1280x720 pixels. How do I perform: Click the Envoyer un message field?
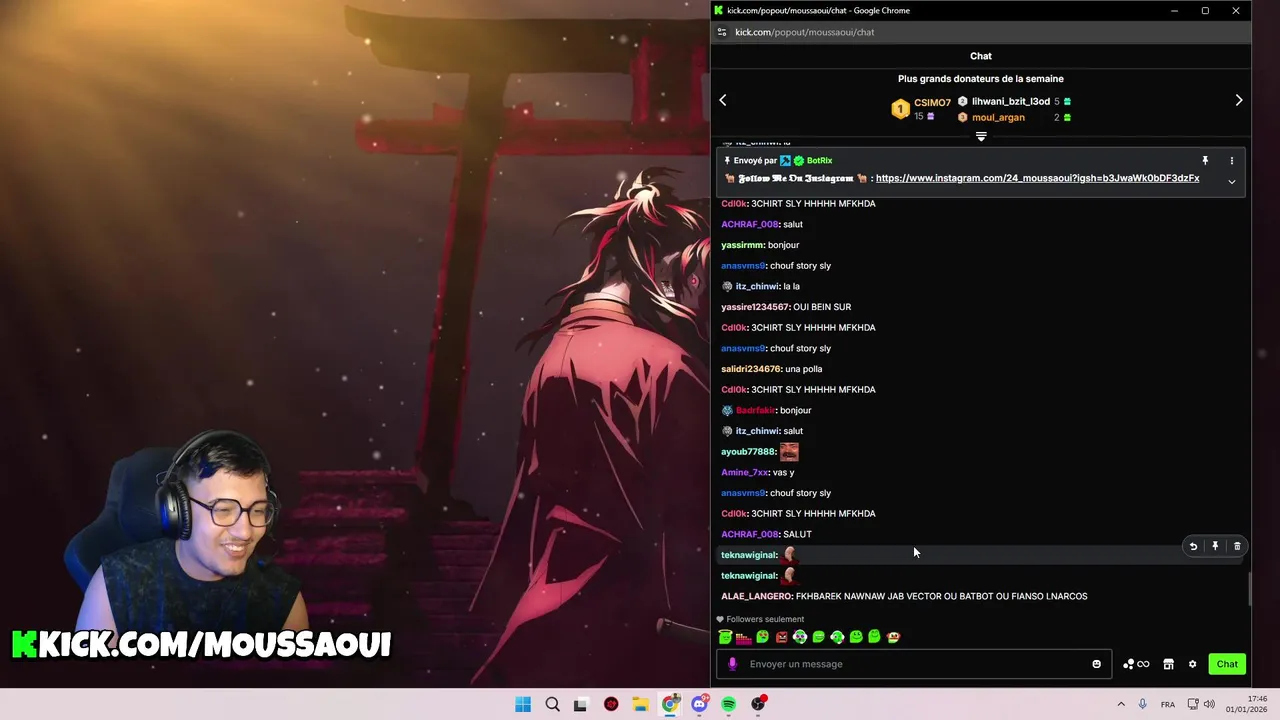click(913, 664)
